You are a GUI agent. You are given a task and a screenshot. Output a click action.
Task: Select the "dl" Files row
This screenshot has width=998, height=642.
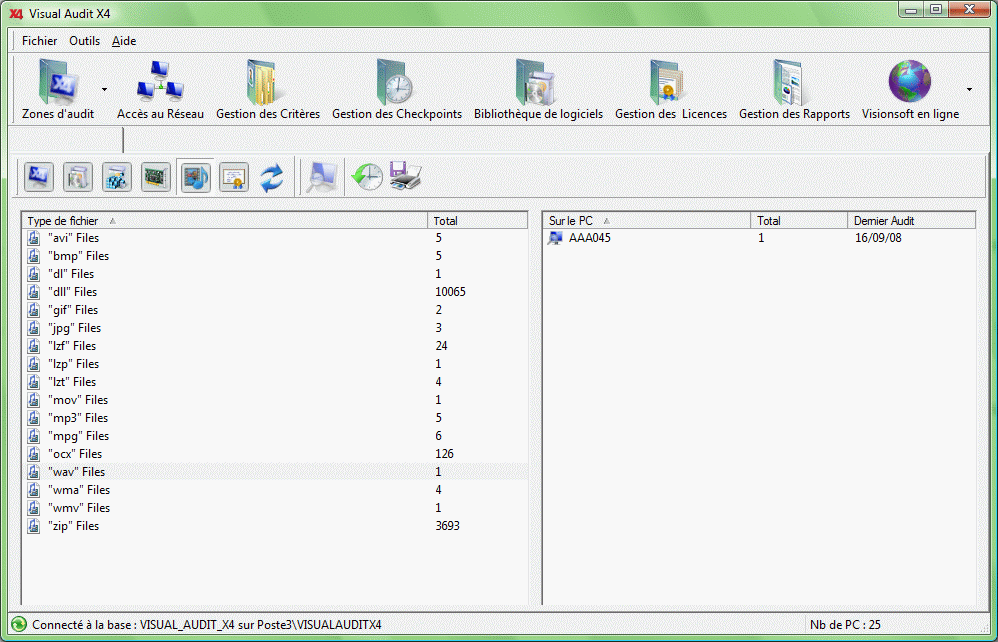coord(275,274)
